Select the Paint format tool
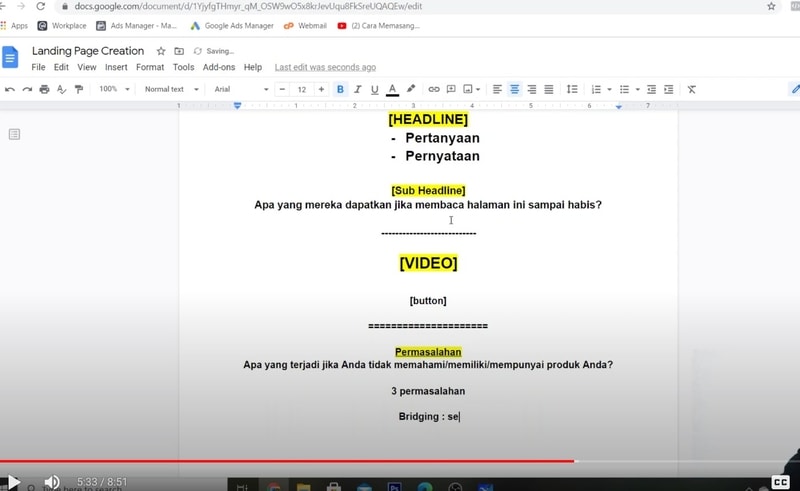The image size is (800, 491). pyautogui.click(x=79, y=90)
